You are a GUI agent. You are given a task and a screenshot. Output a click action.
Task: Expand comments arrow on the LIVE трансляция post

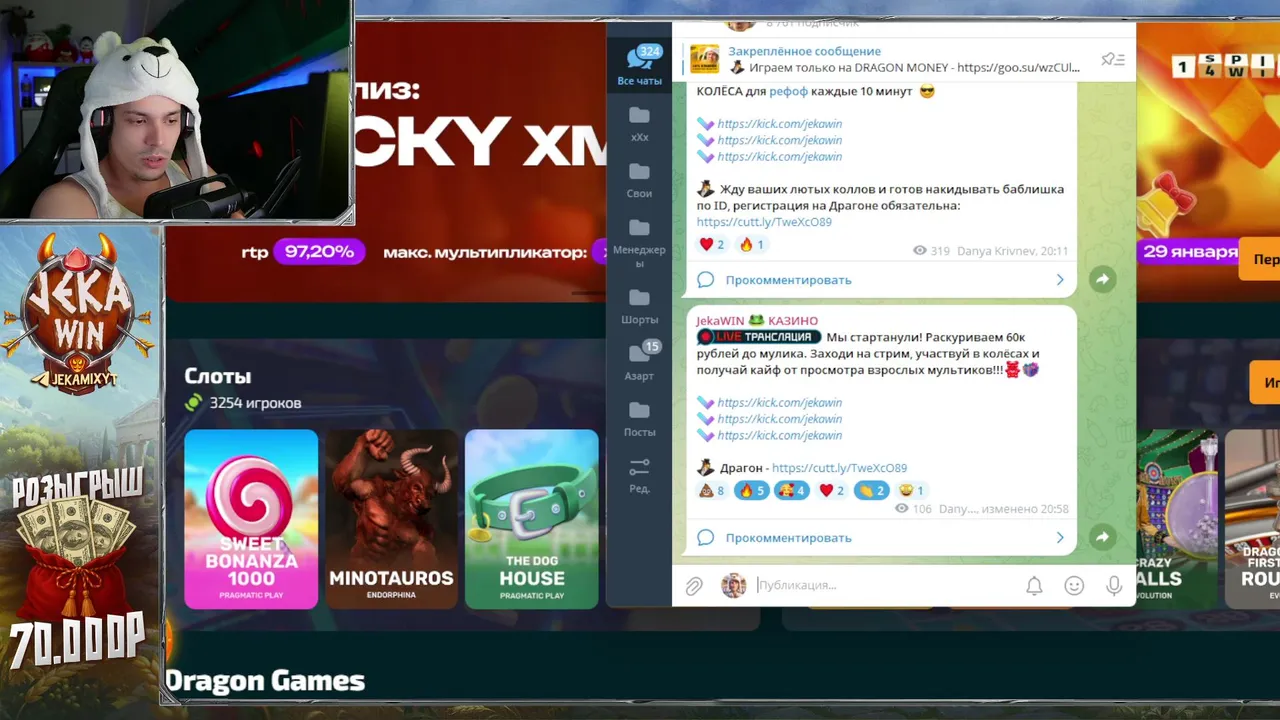coord(1060,538)
